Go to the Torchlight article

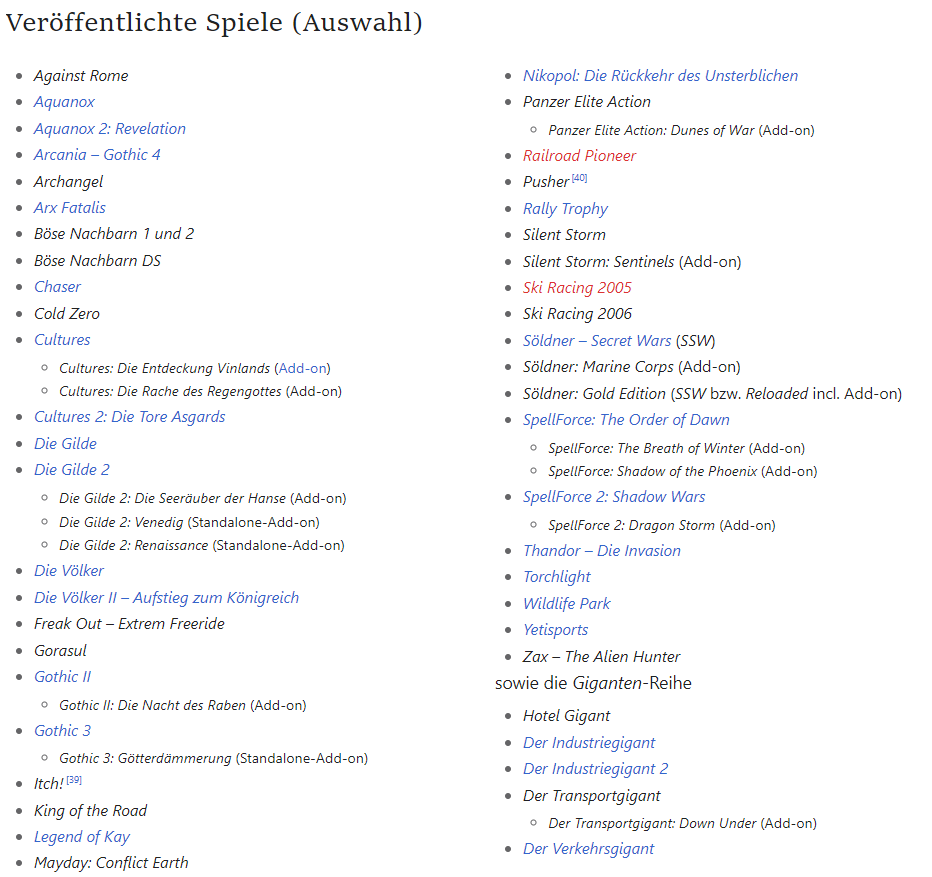[556, 577]
